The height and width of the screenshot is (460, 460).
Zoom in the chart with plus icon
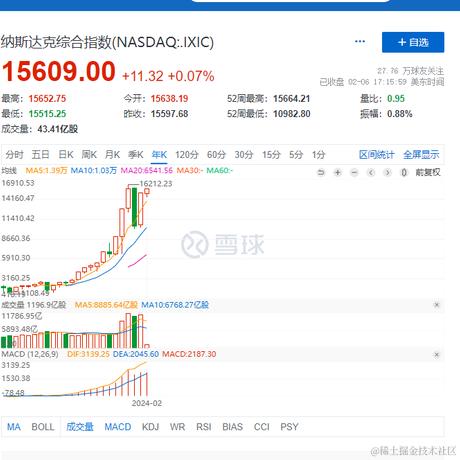(x=338, y=172)
